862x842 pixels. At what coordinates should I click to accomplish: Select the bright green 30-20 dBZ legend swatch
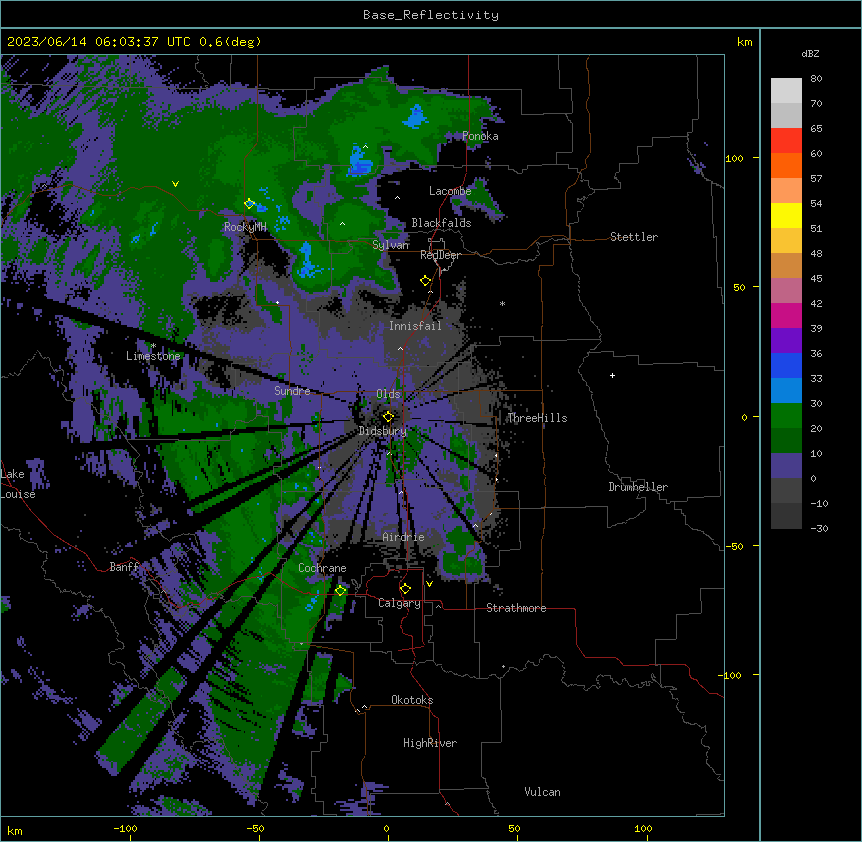tap(786, 416)
